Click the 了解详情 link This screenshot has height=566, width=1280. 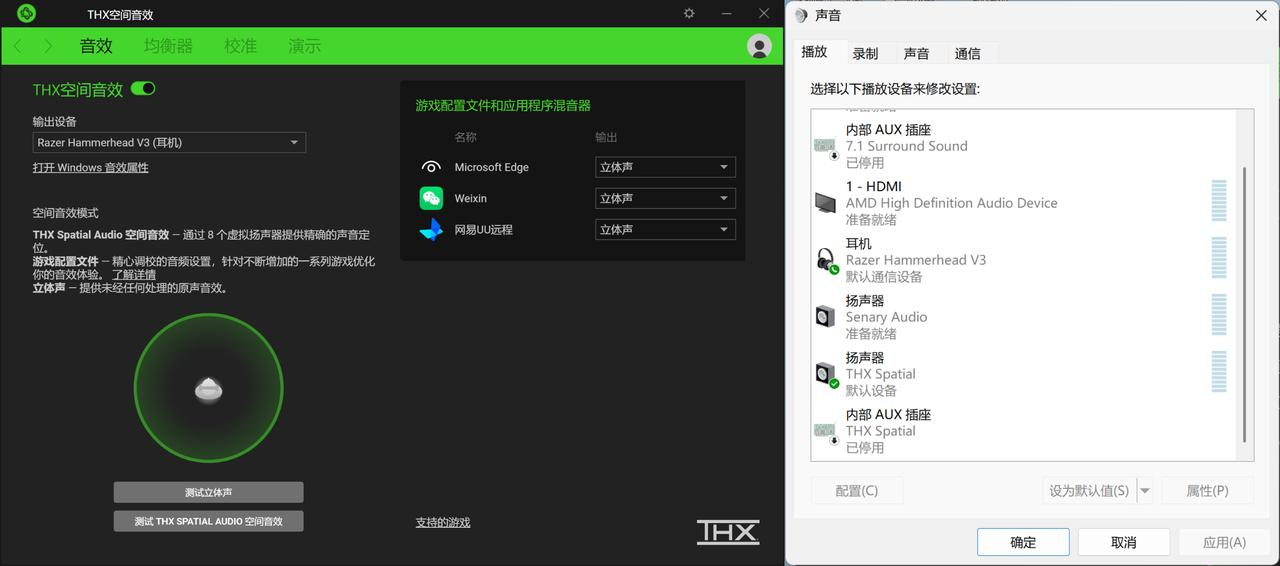[133, 275]
